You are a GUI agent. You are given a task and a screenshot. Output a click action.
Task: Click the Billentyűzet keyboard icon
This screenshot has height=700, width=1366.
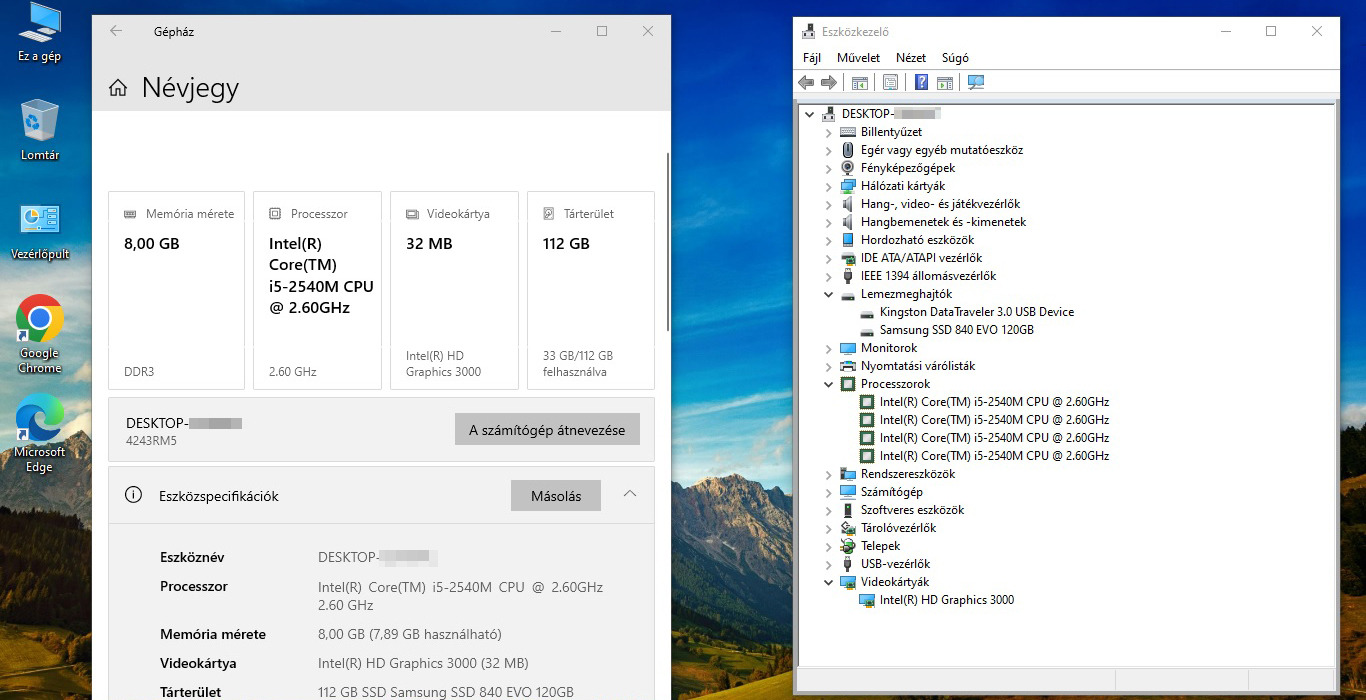(848, 132)
